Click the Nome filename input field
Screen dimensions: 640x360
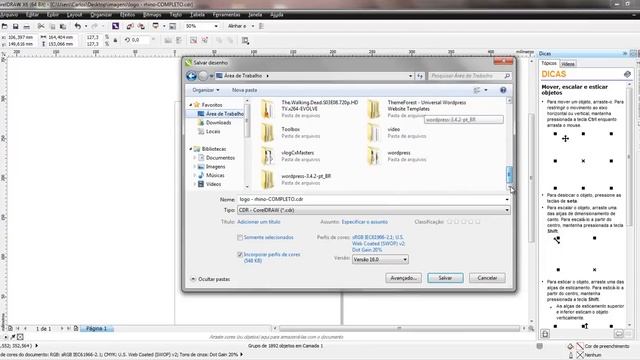tap(373, 199)
